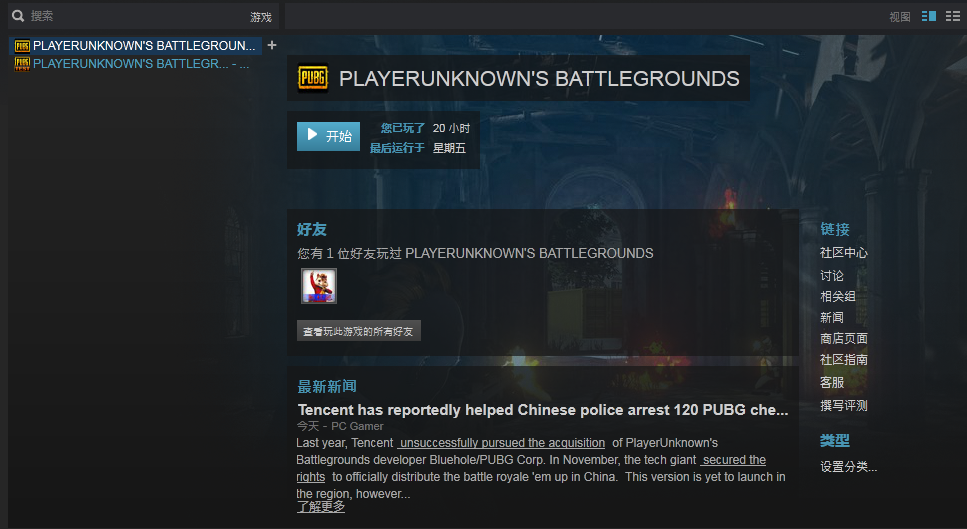967x529 pixels.
Task: Follow 'secured the' link in article
Action: point(733,460)
